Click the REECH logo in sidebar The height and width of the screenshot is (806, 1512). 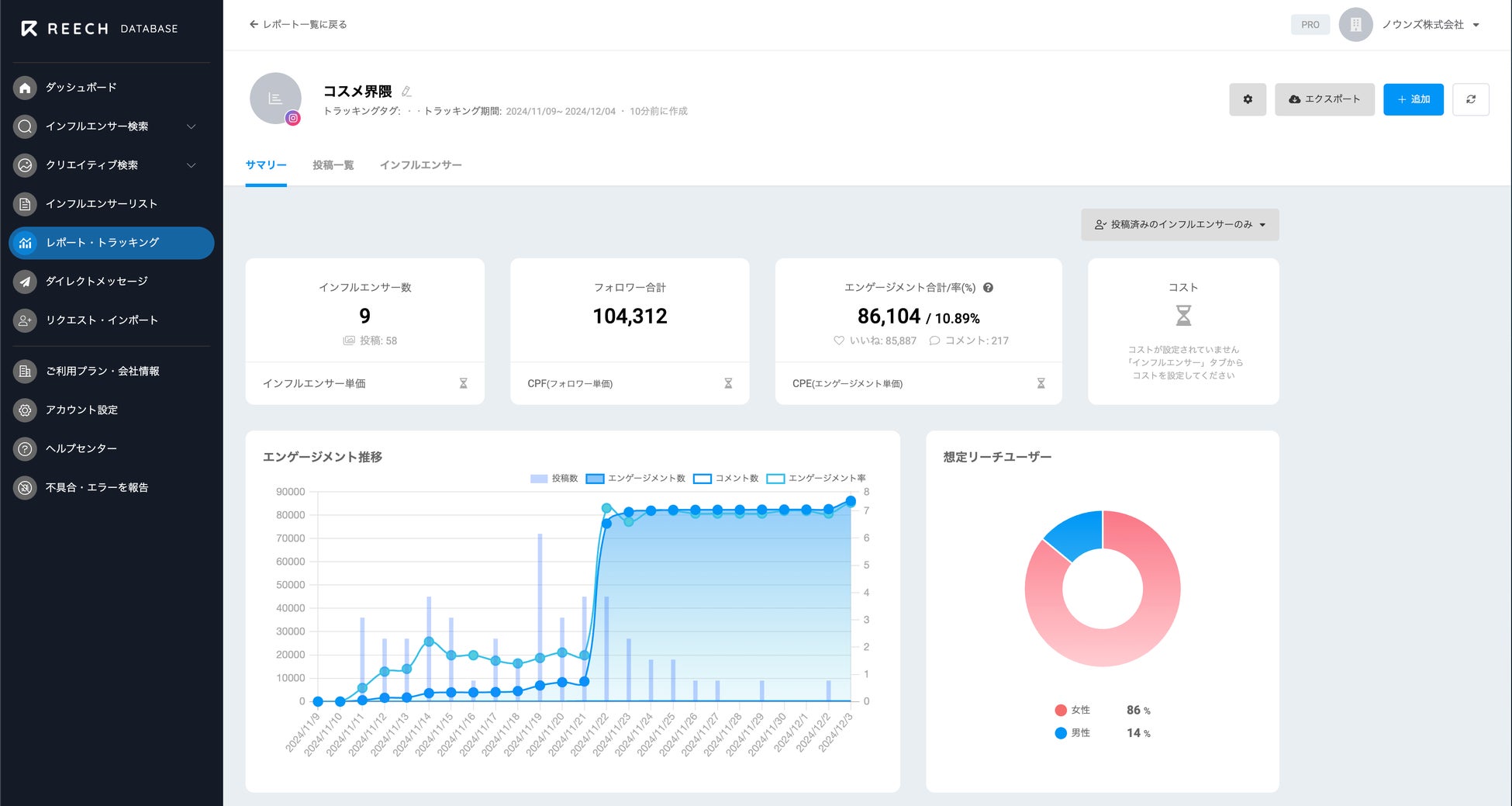(x=99, y=29)
